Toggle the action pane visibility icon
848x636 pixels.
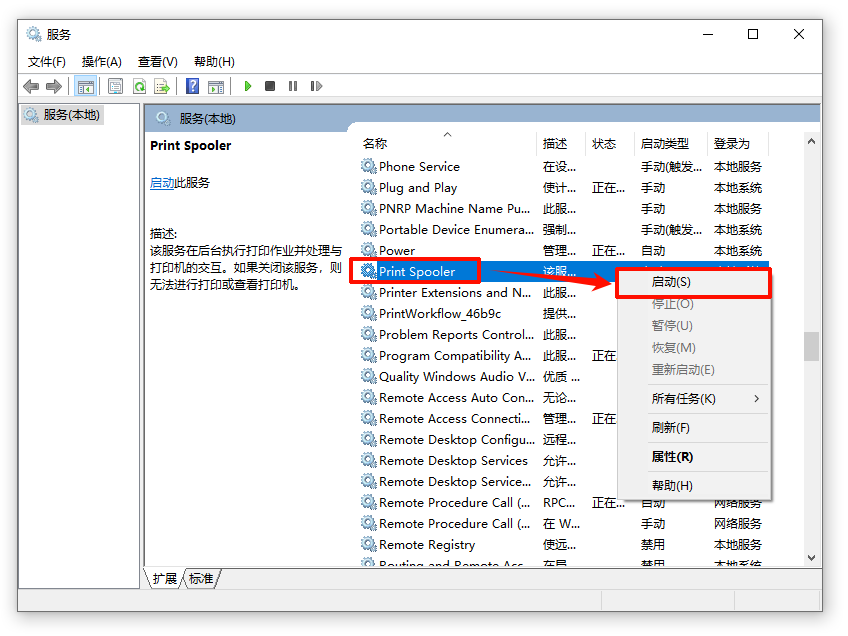216,86
